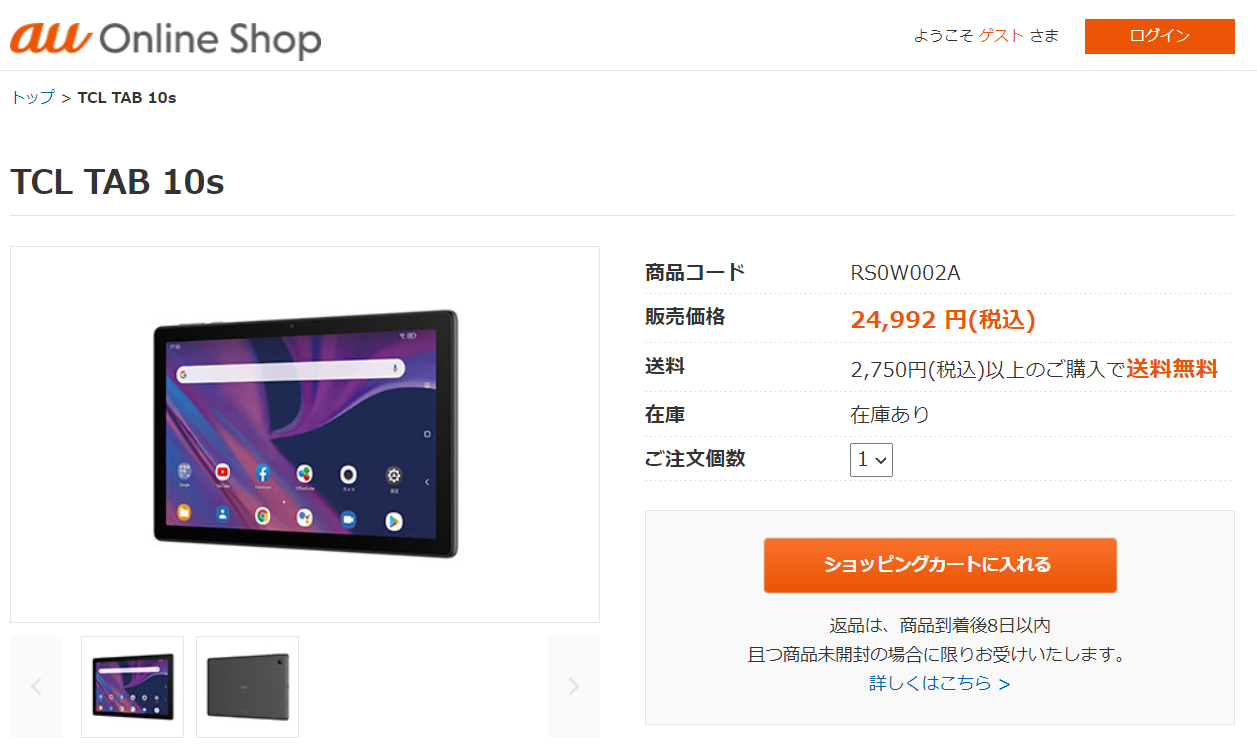1257x755 pixels.
Task: Click the camera app icon on the tablet image
Action: point(349,474)
